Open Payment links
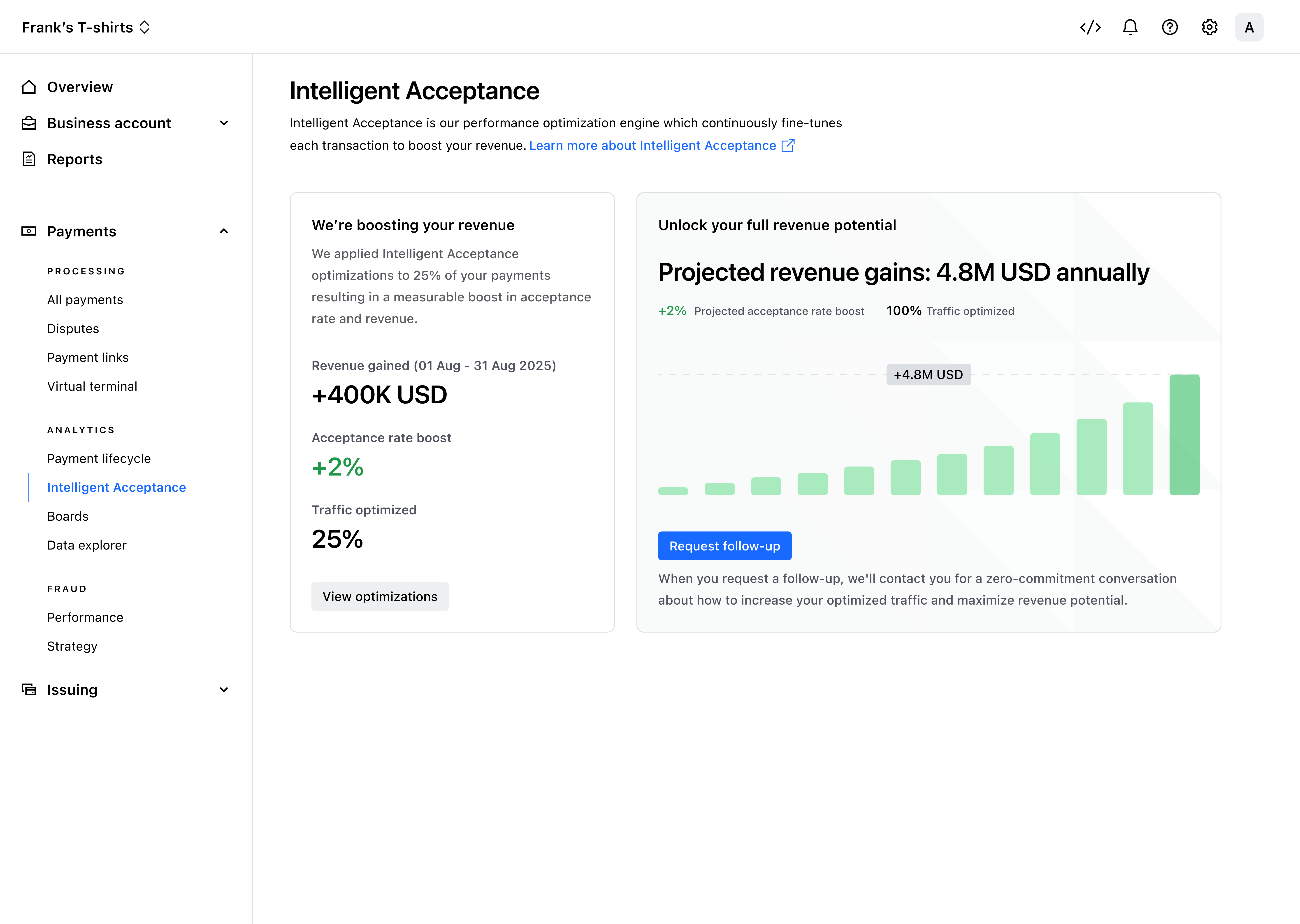 (x=88, y=357)
